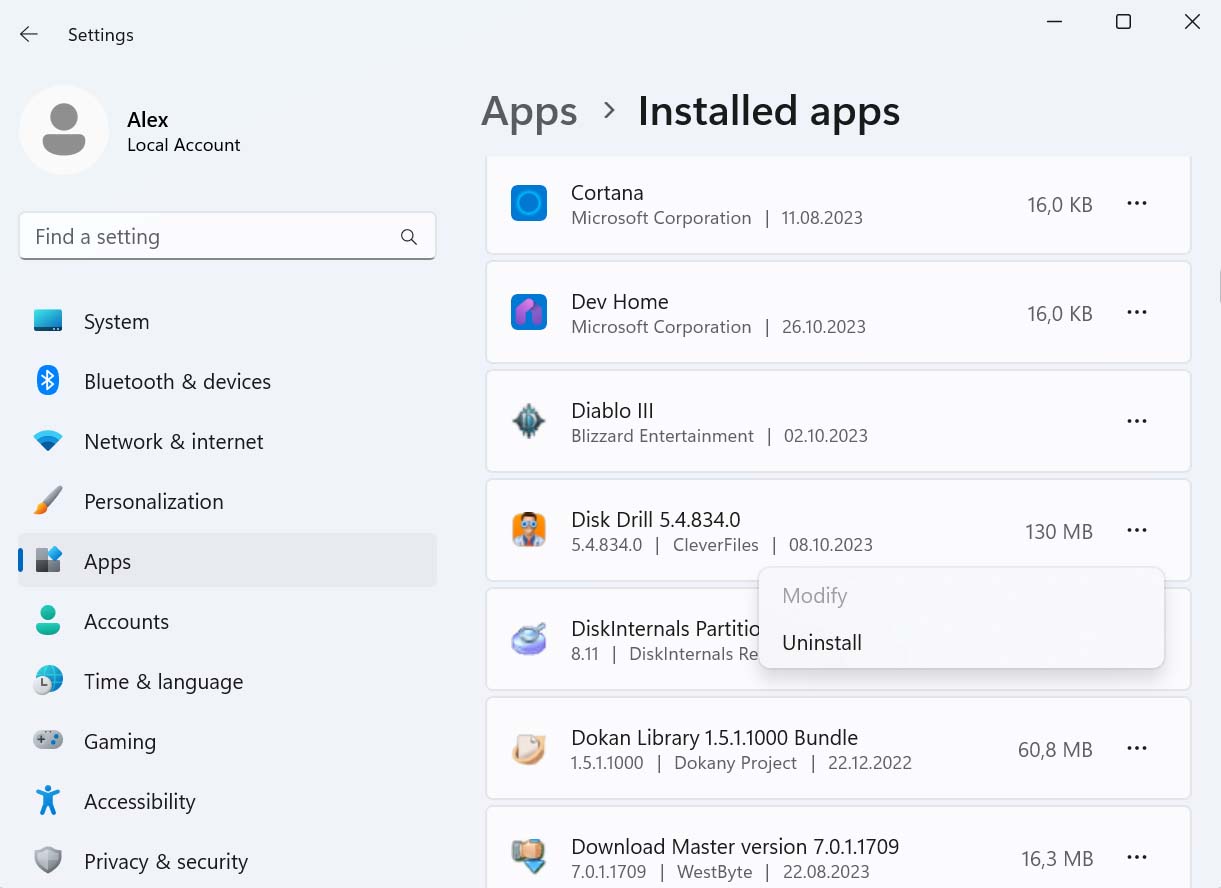1221x888 pixels.
Task: Click the Dev Home app icon
Action: [529, 313]
